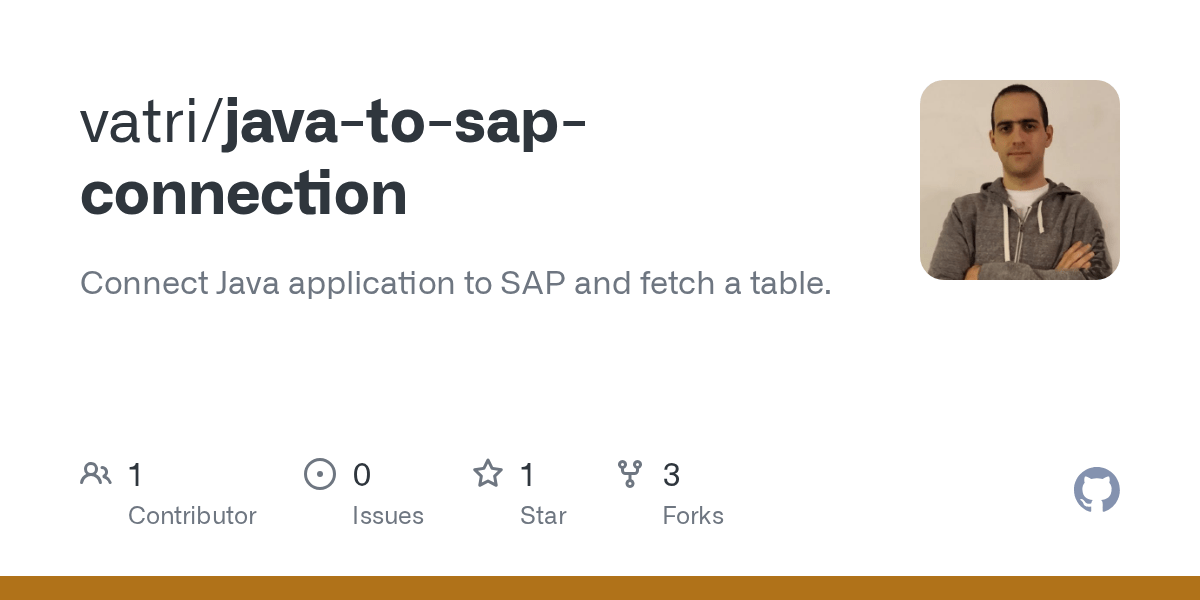Click the contributors people icon

(96, 474)
